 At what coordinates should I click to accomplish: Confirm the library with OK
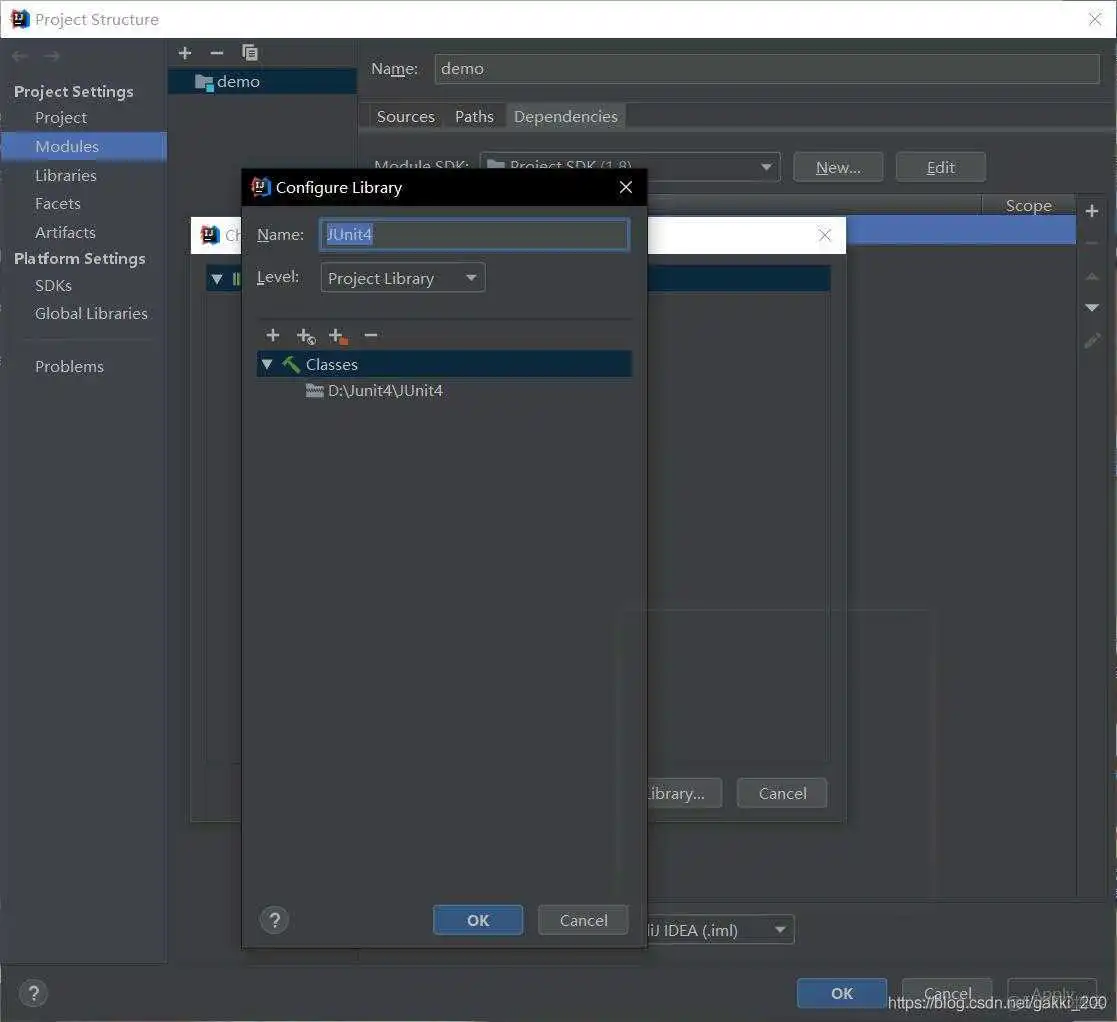(477, 919)
